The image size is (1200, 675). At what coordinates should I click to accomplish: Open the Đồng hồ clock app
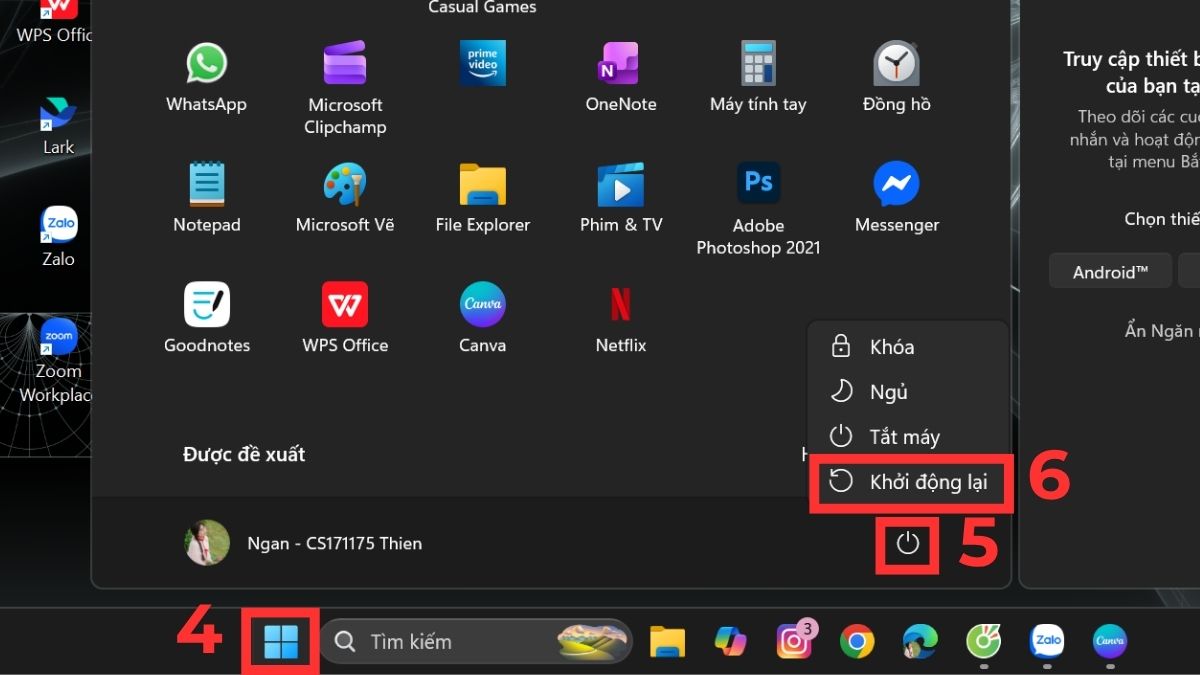(x=897, y=78)
